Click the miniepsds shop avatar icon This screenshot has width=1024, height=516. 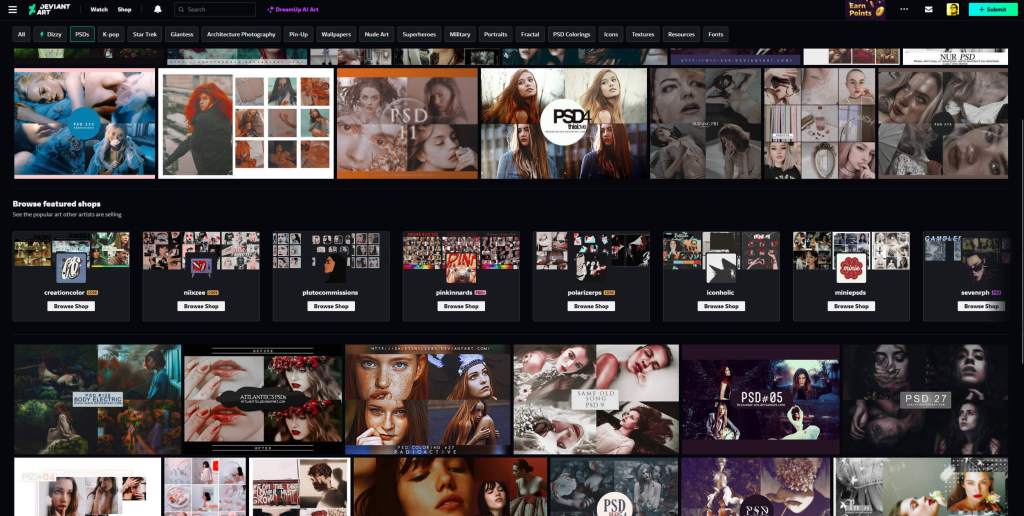851,268
